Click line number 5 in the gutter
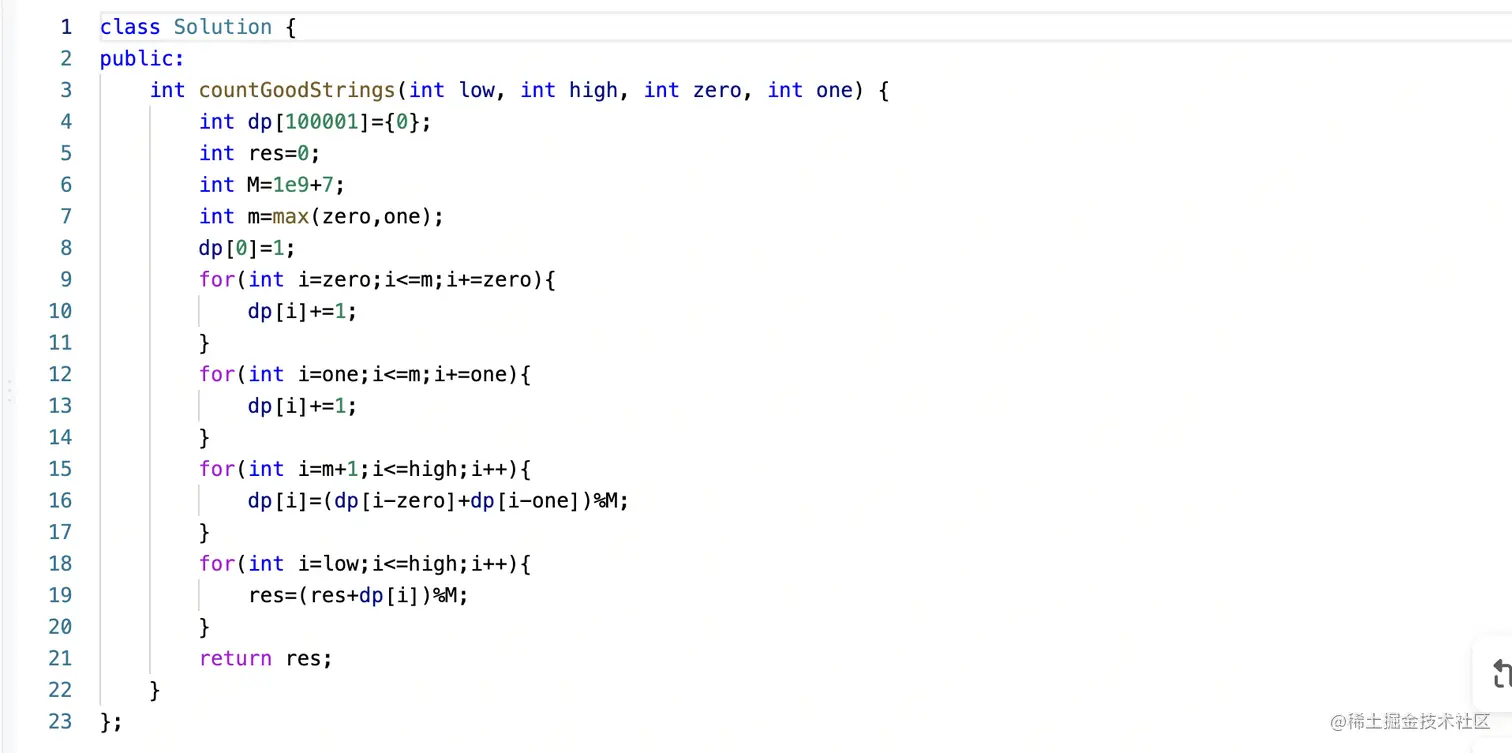The height and width of the screenshot is (753, 1512). click(66, 153)
